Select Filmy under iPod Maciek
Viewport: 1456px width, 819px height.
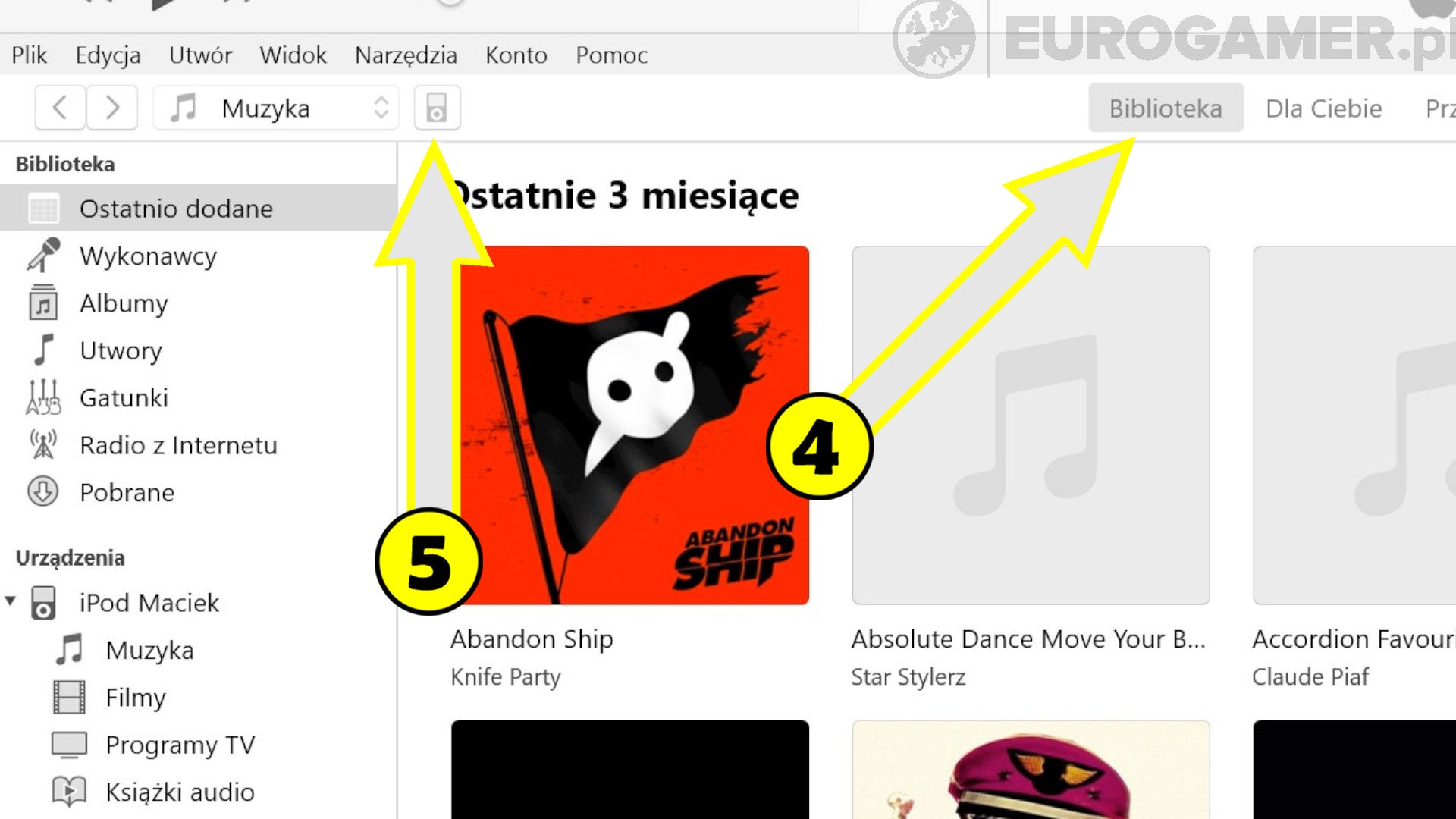pos(135,698)
